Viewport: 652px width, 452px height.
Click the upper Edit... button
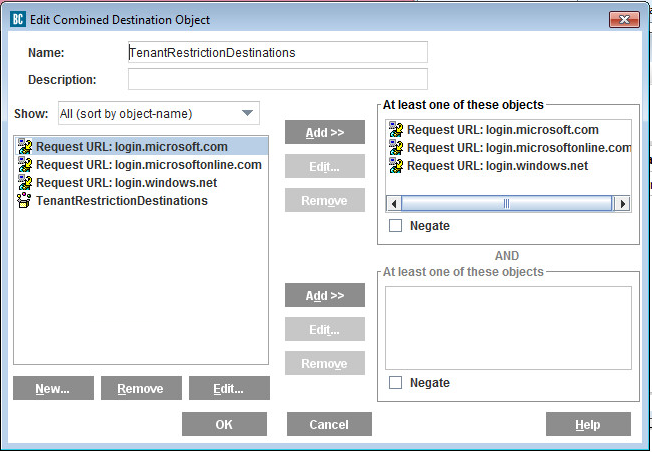tap(325, 166)
